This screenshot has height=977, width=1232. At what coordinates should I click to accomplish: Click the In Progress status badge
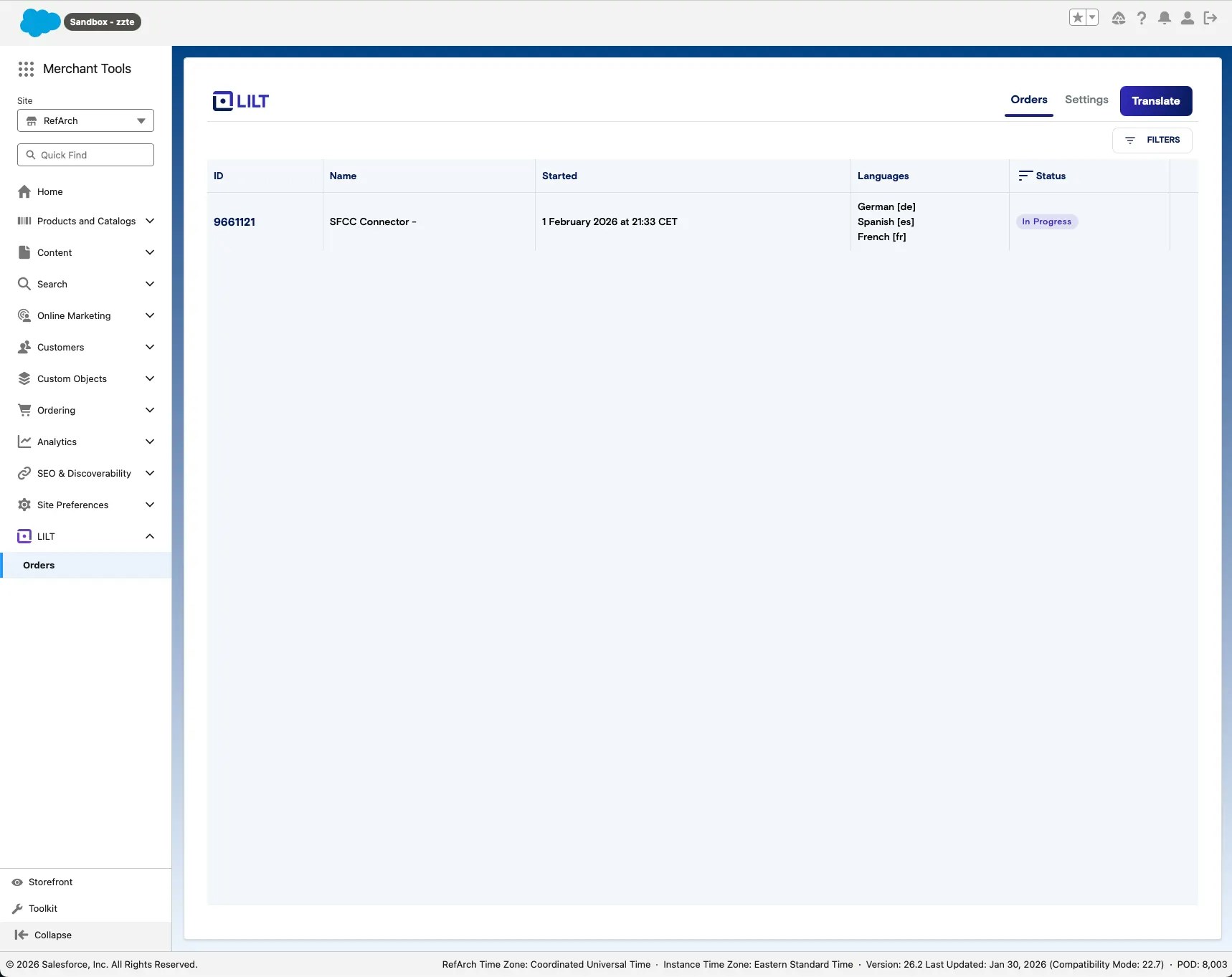tap(1047, 221)
